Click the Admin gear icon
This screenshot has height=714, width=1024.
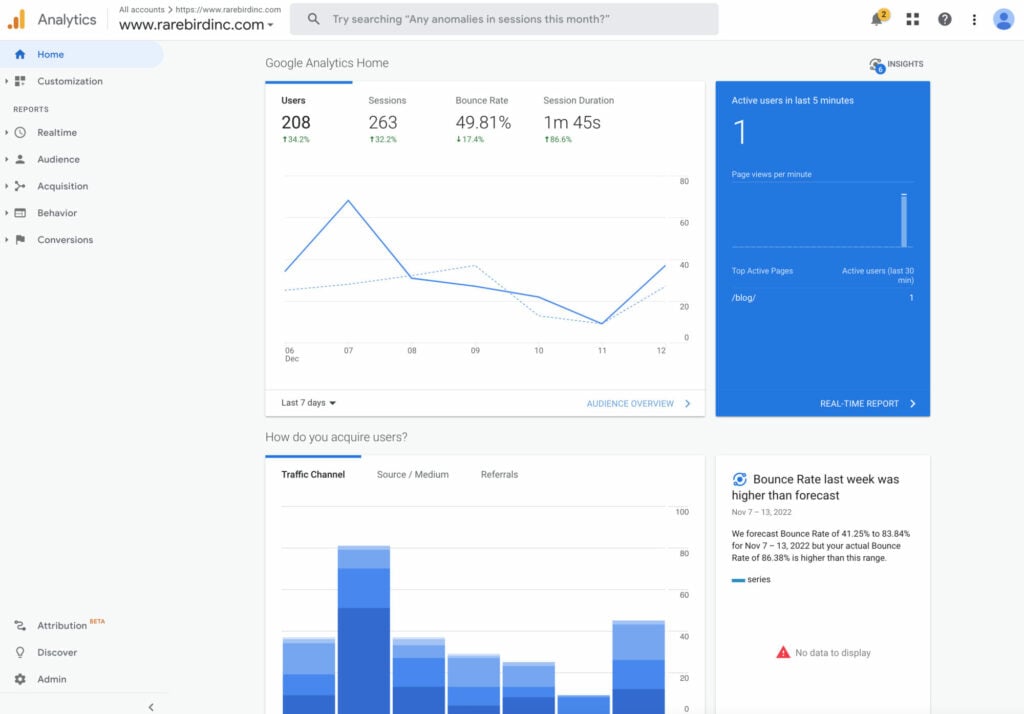(x=20, y=679)
